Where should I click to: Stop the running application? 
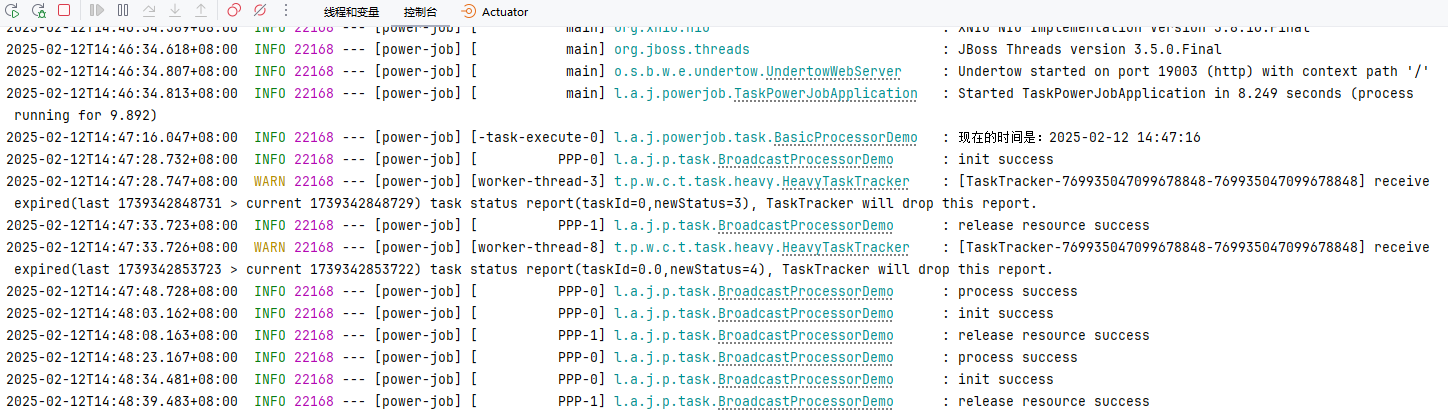64,11
